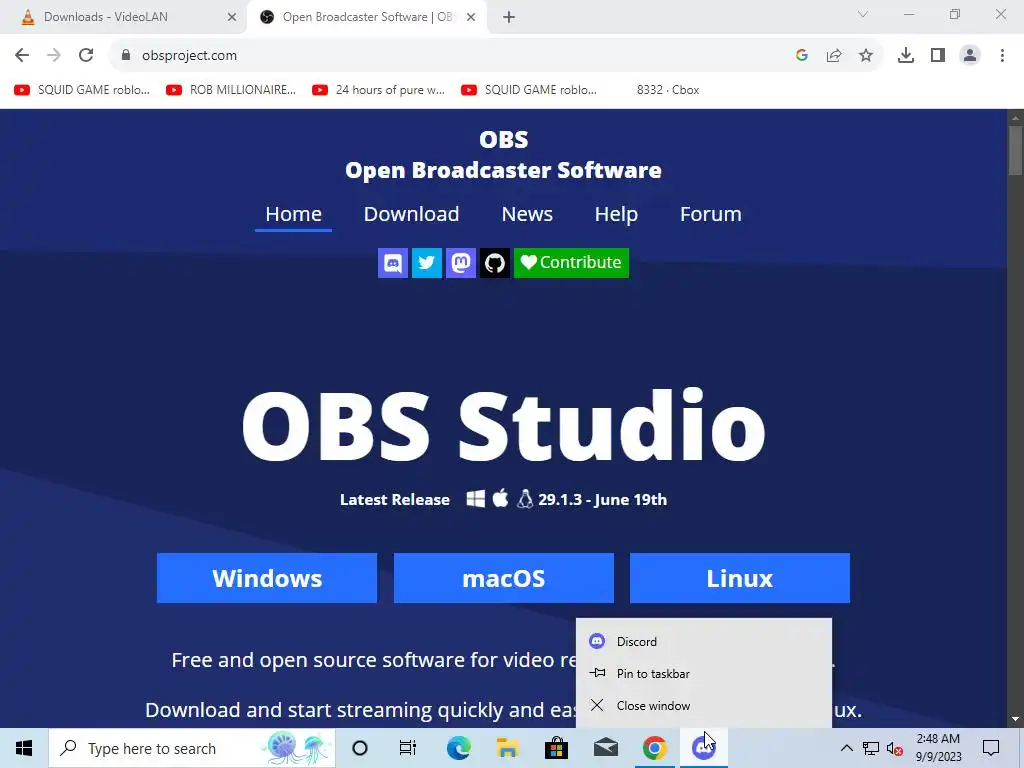Open the Mail app from taskbar
This screenshot has height=768, width=1024.
click(x=605, y=748)
